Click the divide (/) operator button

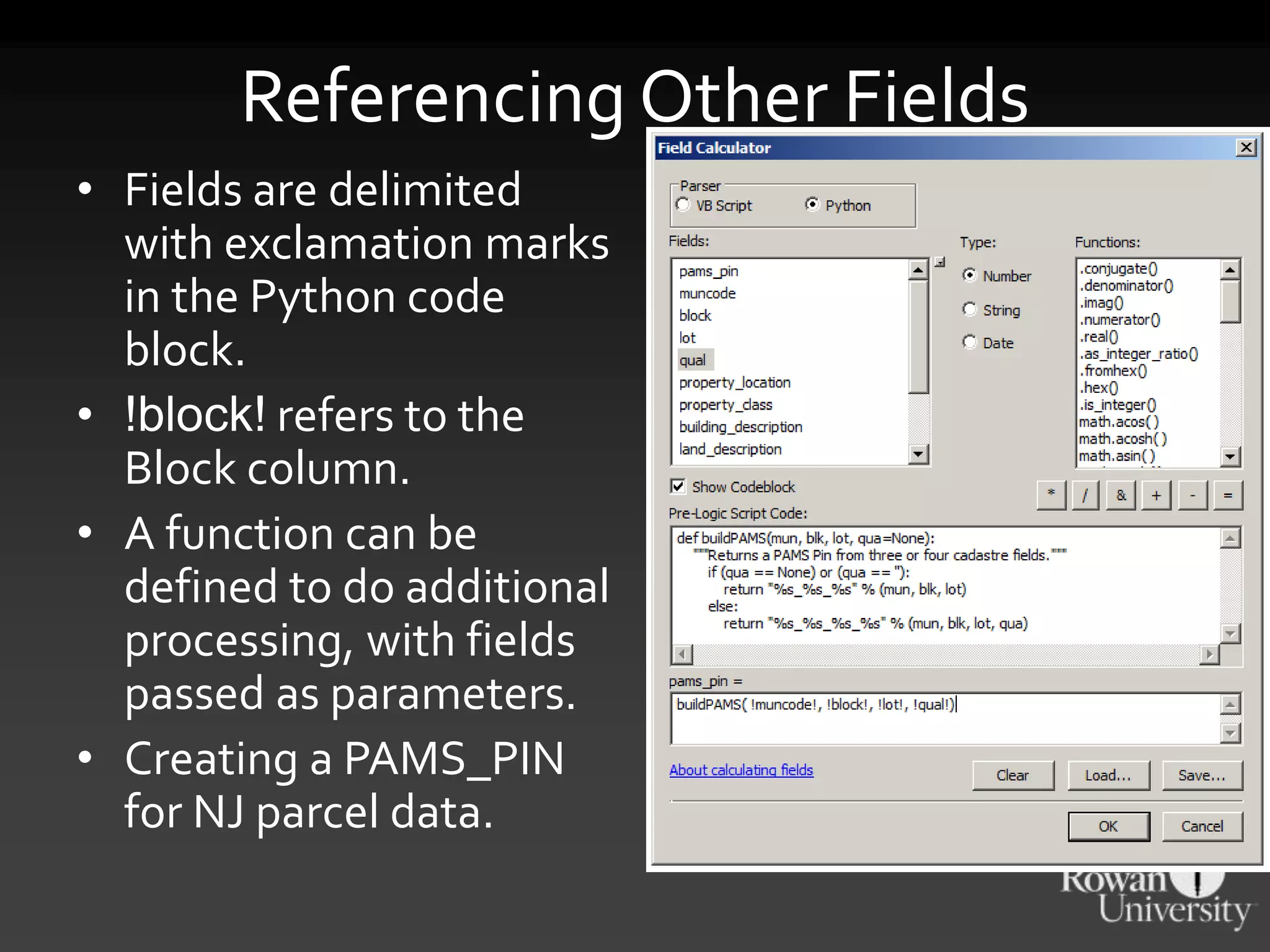pos(1085,495)
